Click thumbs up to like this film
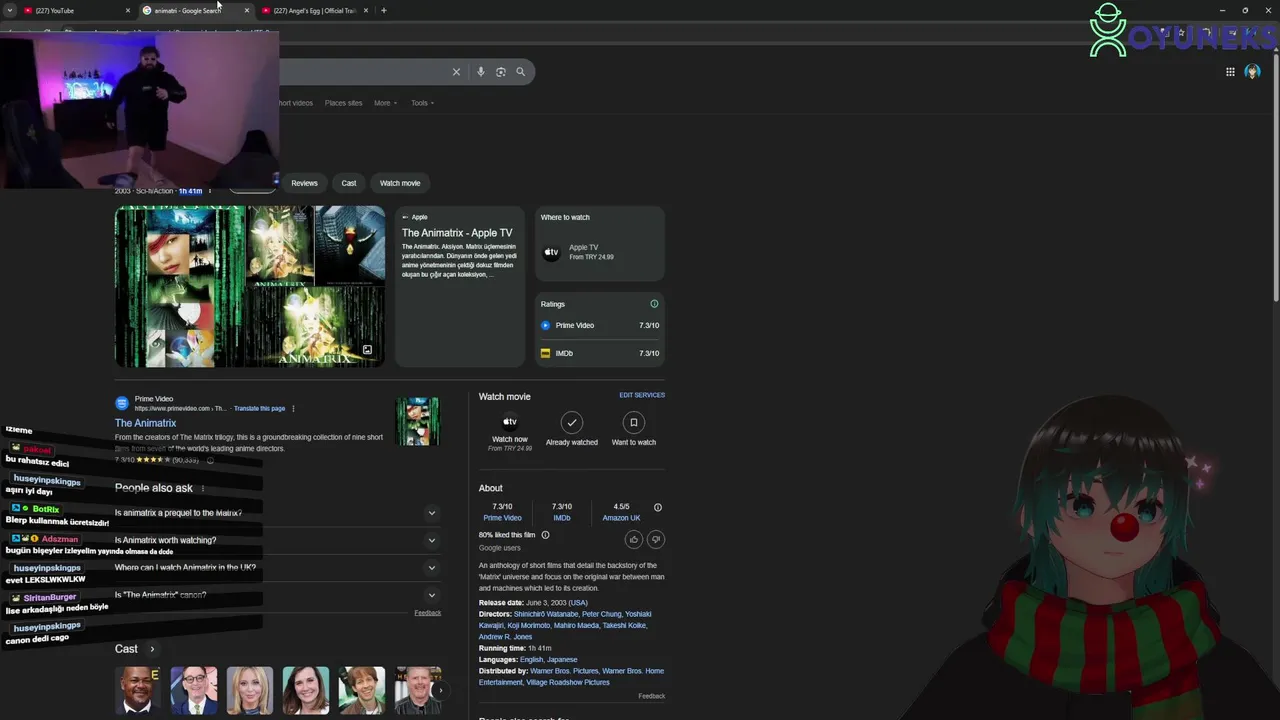1280x720 pixels. (x=634, y=539)
